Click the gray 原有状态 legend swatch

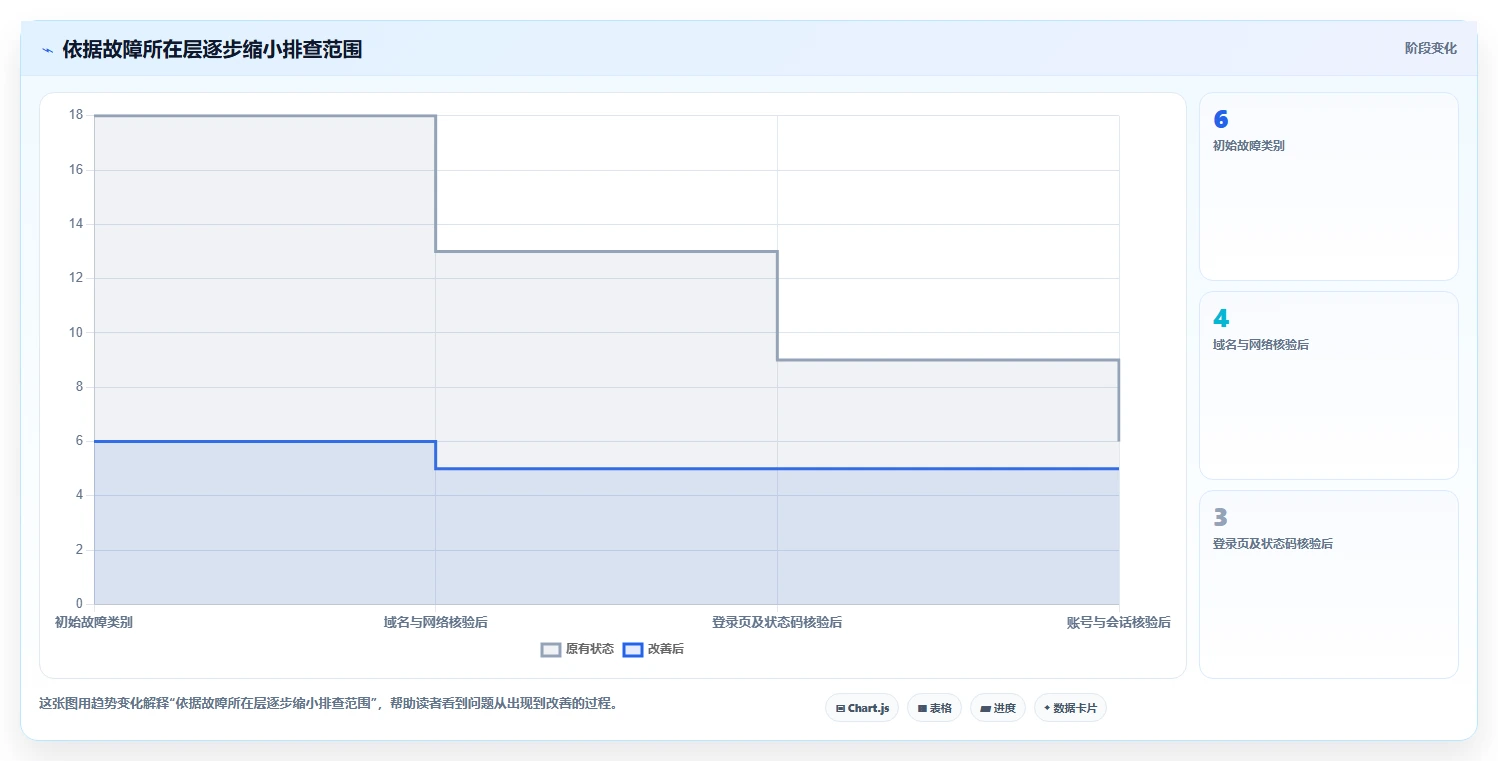[551, 650]
